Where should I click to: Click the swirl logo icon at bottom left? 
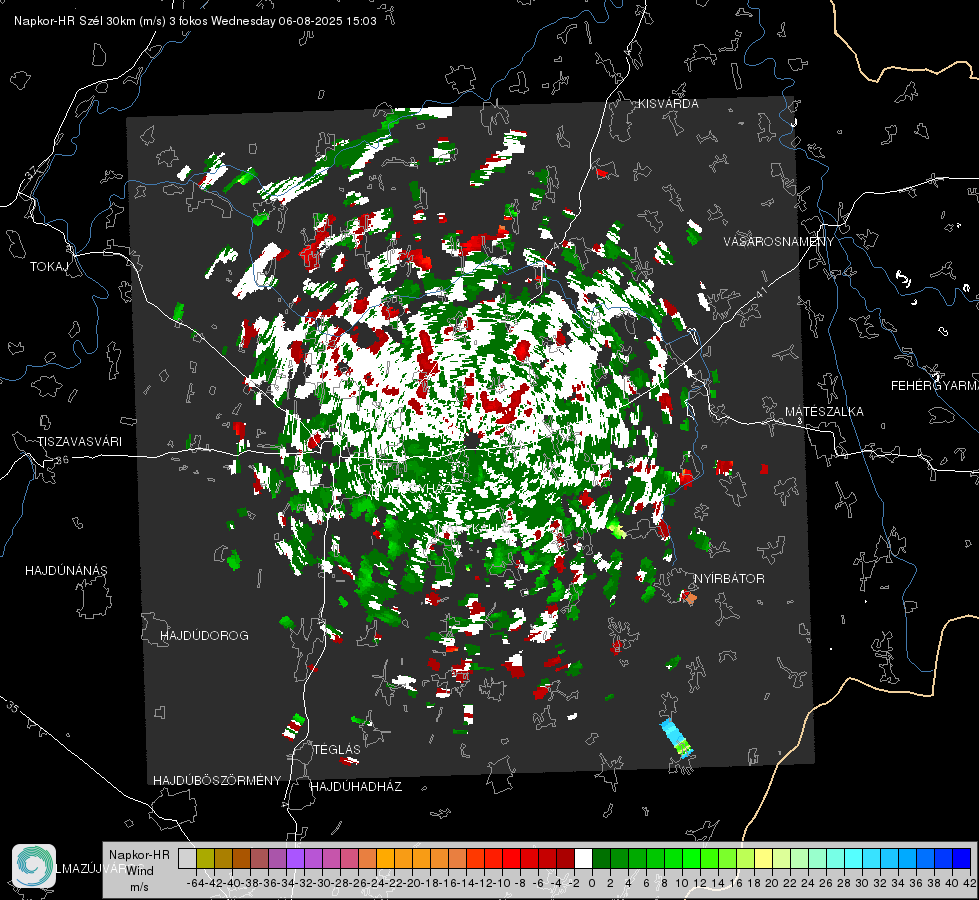coord(34,866)
